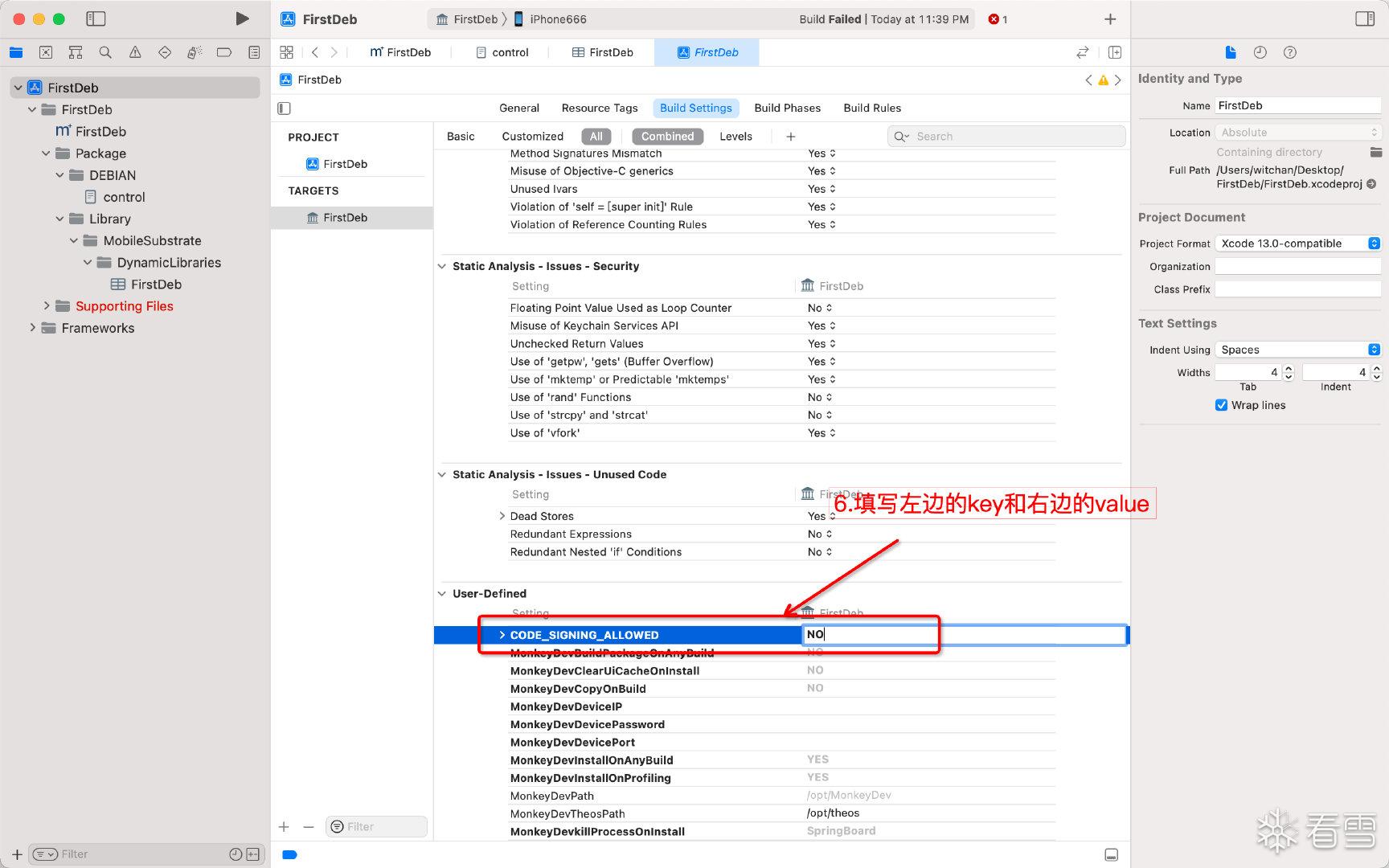This screenshot has width=1389, height=868.
Task: Go forward in editor history
Action: click(334, 52)
